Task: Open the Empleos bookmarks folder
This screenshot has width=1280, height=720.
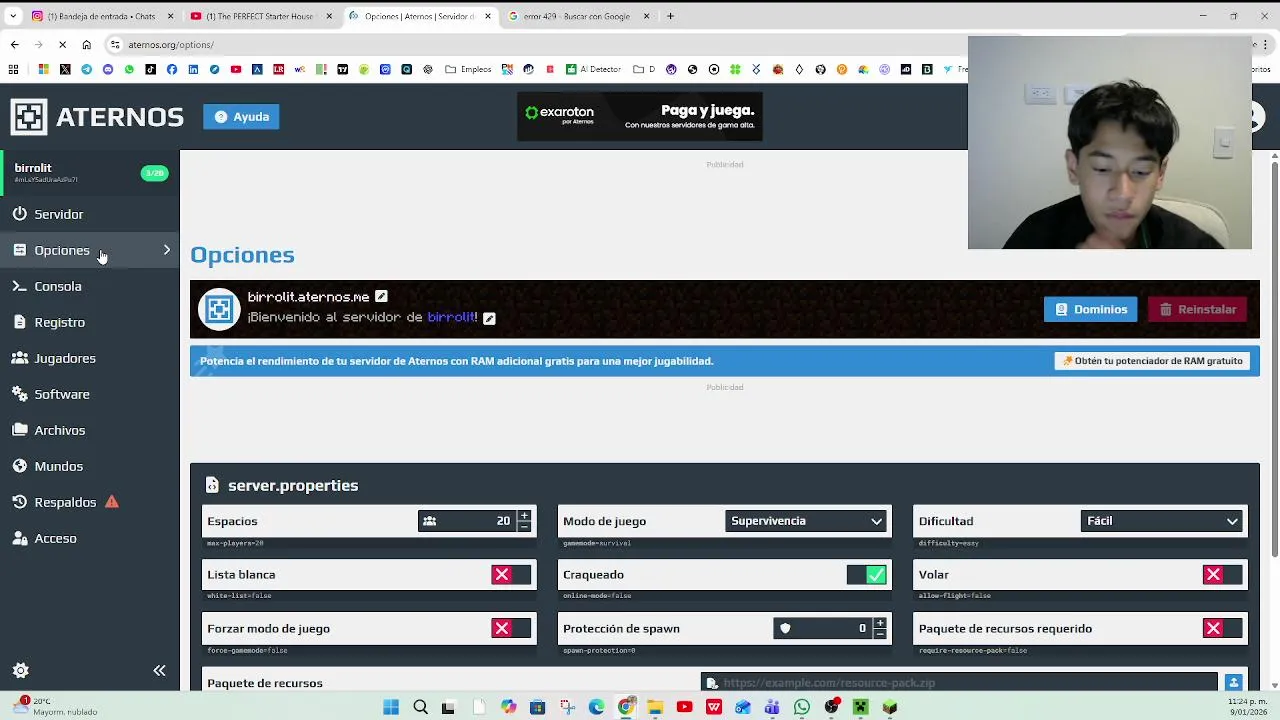Action: pyautogui.click(x=469, y=69)
